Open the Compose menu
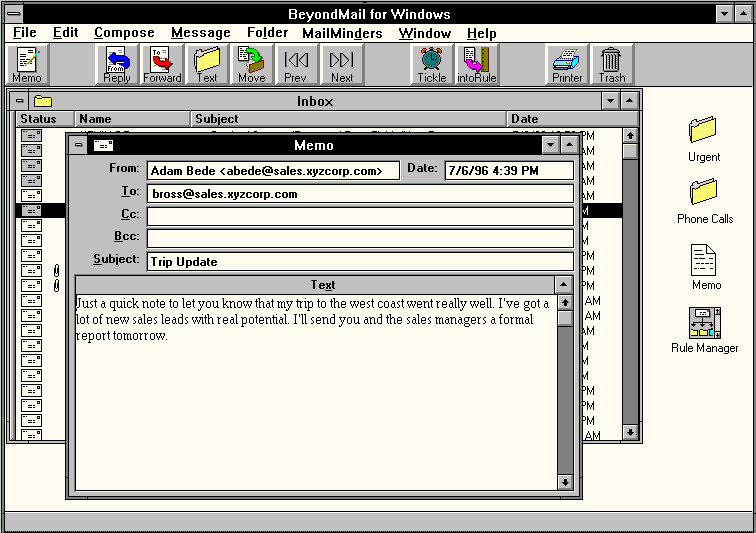This screenshot has width=756, height=533. [124, 33]
